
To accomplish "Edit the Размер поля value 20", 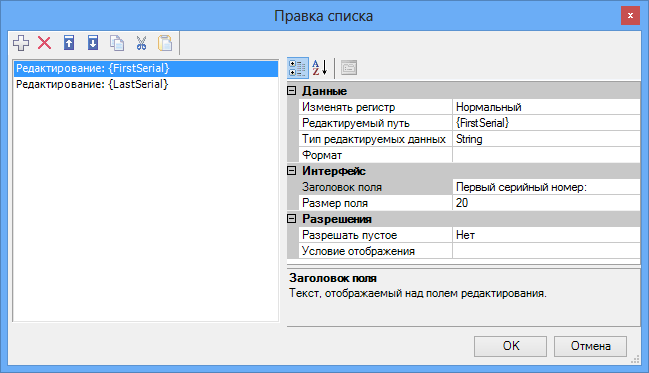I will point(546,203).
